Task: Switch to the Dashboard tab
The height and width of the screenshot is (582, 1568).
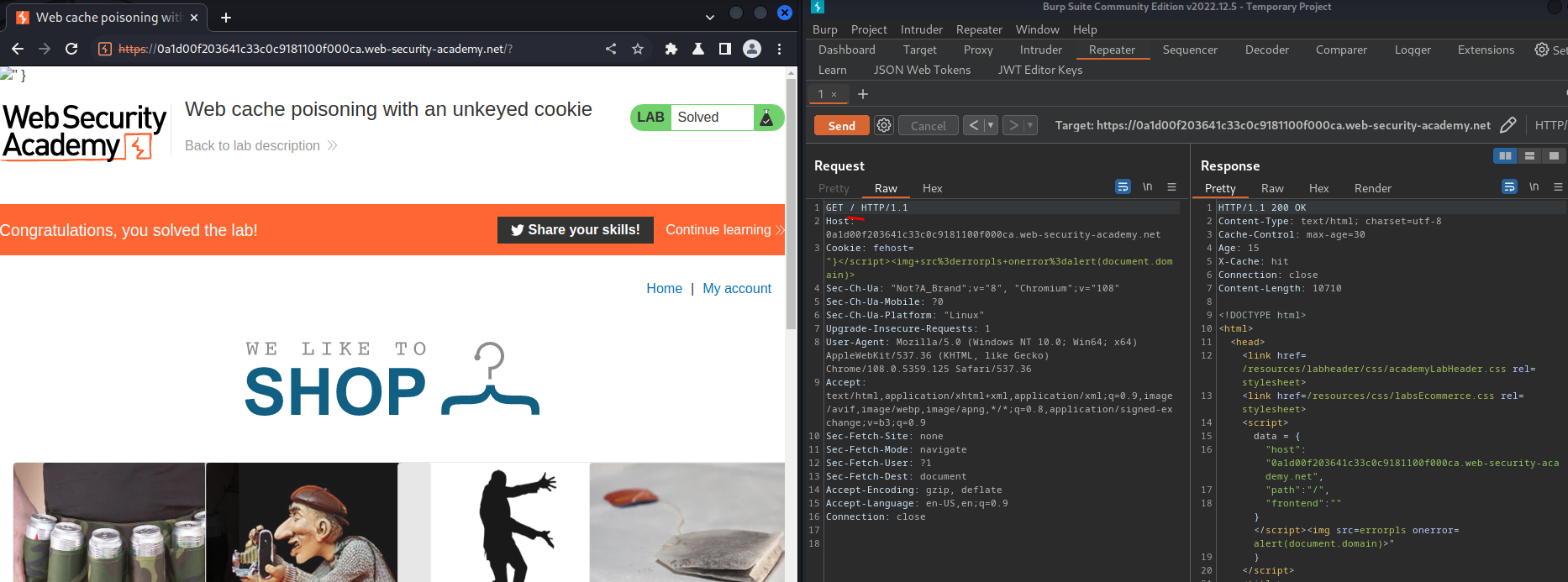Action: (x=847, y=50)
